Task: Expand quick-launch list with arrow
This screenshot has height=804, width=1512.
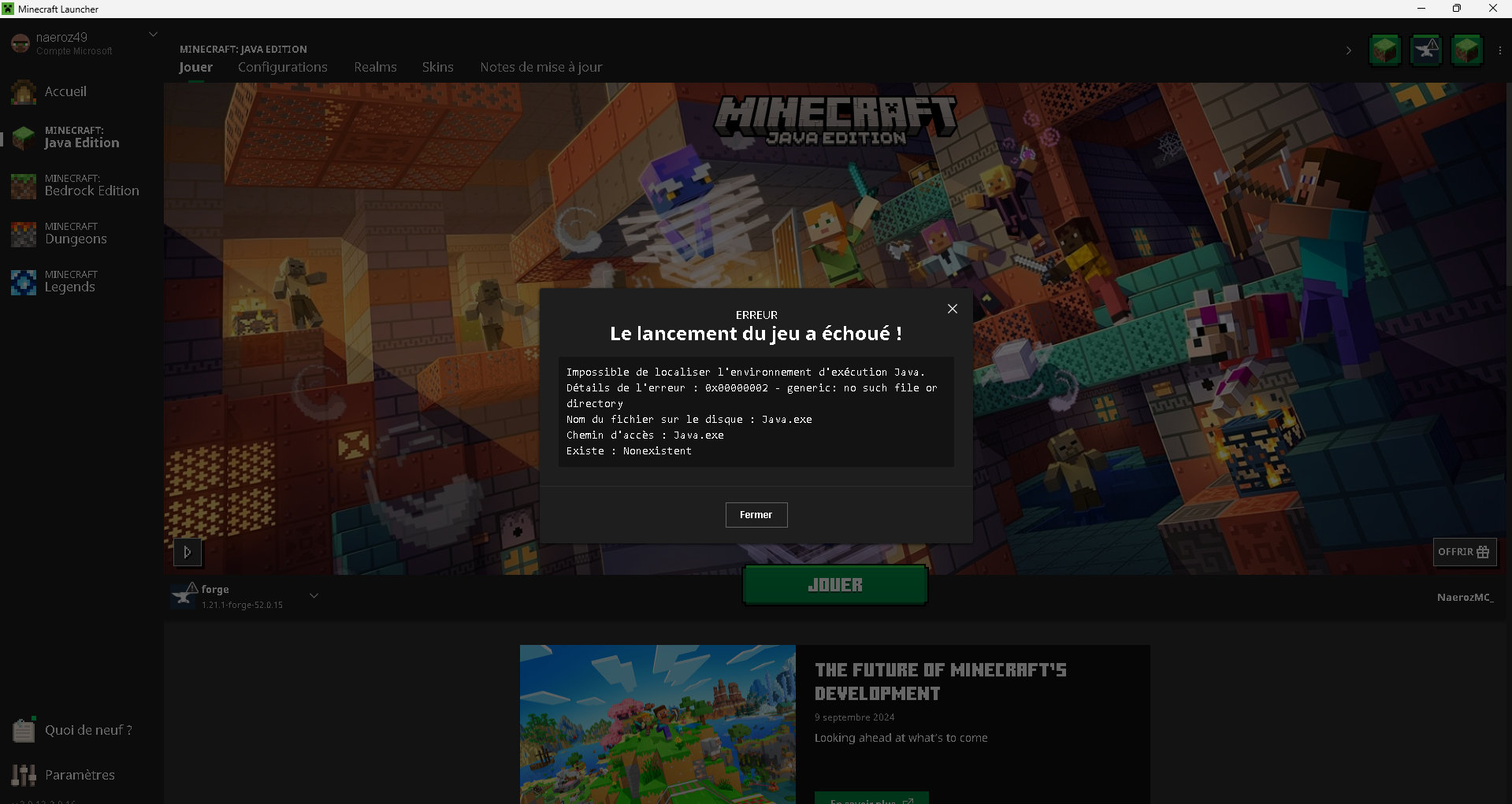Action: [1349, 50]
